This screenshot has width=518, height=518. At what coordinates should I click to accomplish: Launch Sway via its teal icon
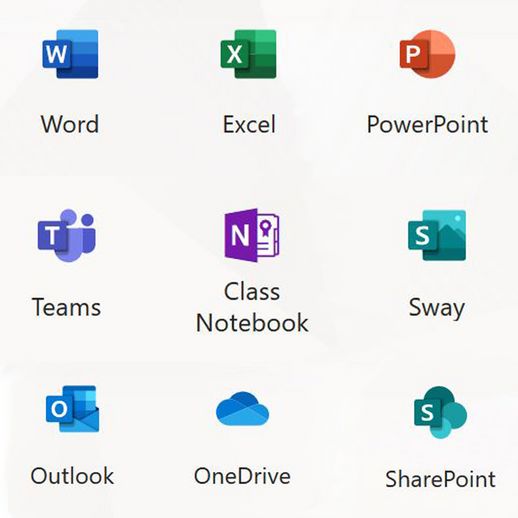(x=437, y=235)
